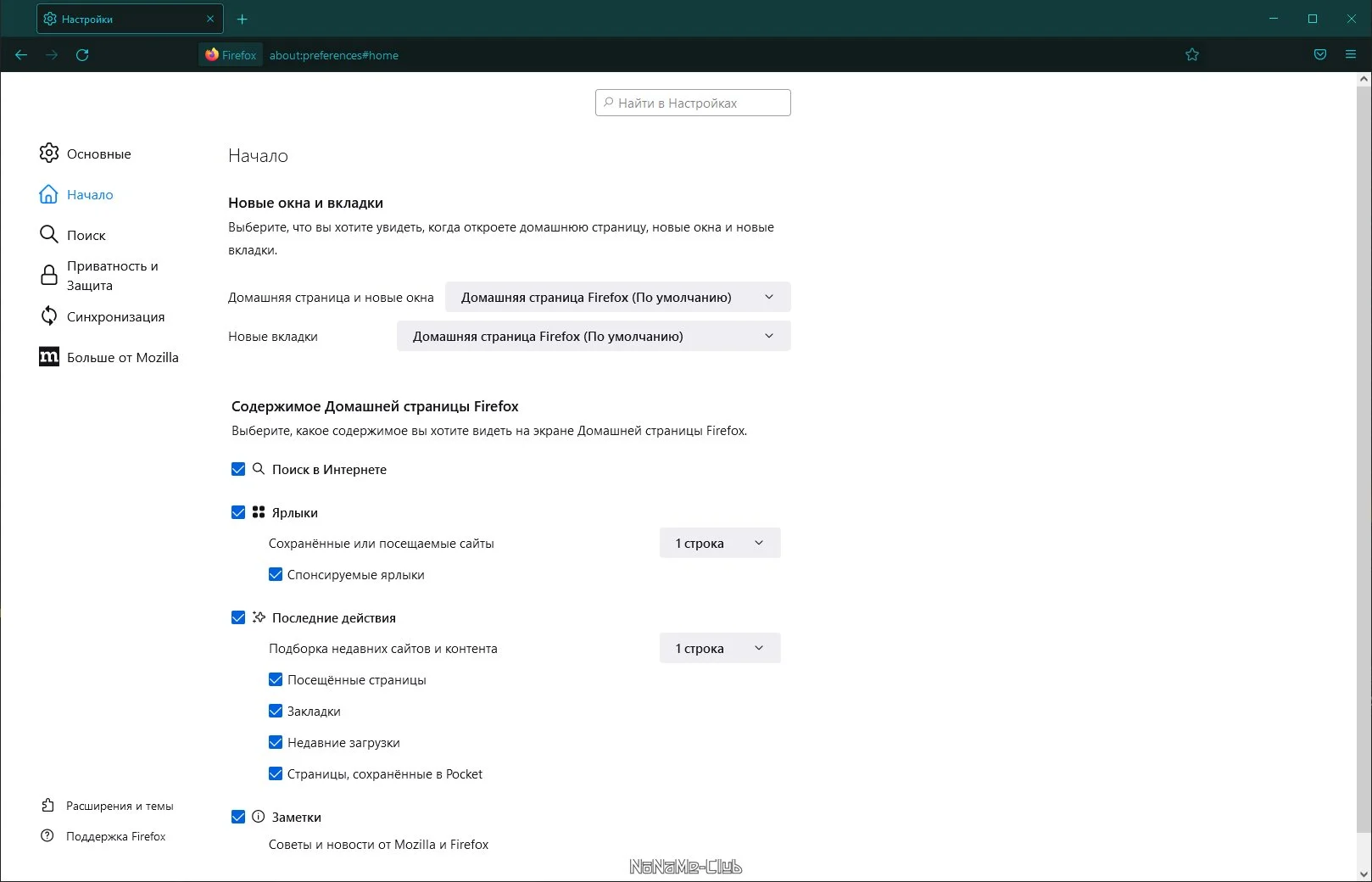
Task: Open the hamburger application menu
Action: [1351, 55]
